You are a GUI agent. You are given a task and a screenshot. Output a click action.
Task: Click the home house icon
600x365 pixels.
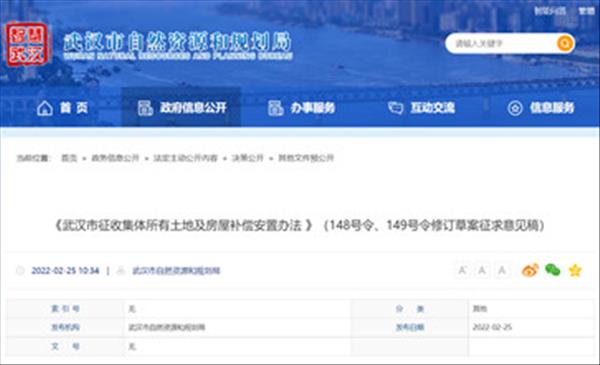[x=45, y=108]
